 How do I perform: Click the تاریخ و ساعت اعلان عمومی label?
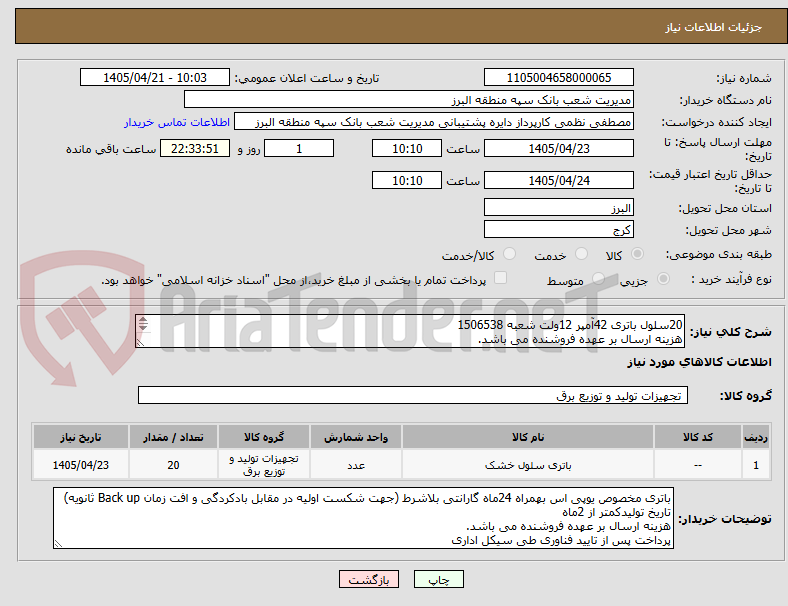[307, 78]
